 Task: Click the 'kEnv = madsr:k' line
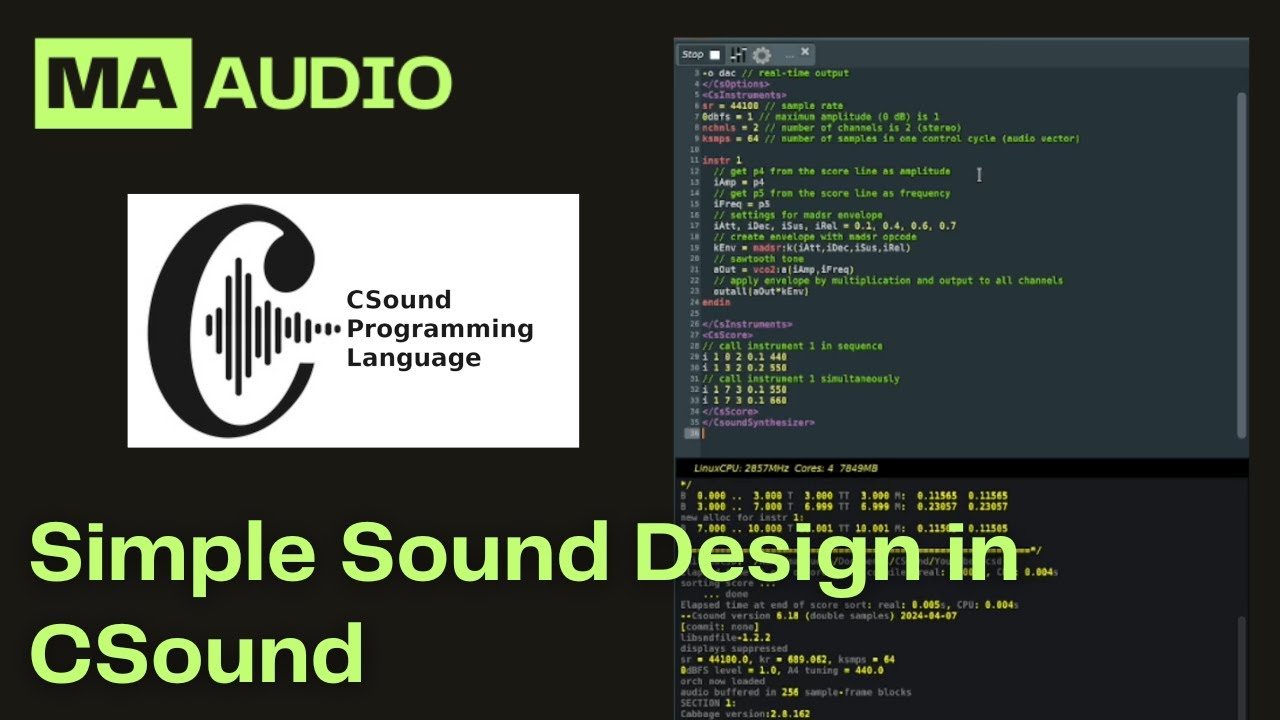(811, 248)
